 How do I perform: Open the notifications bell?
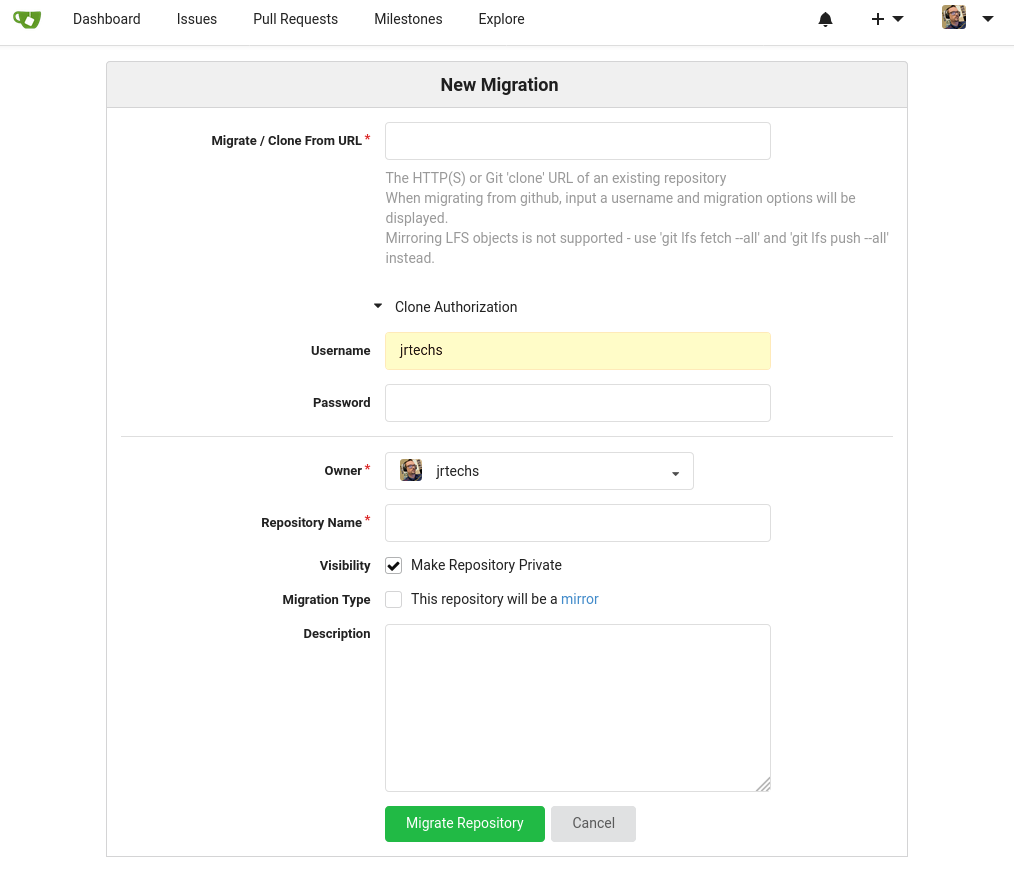coord(825,20)
